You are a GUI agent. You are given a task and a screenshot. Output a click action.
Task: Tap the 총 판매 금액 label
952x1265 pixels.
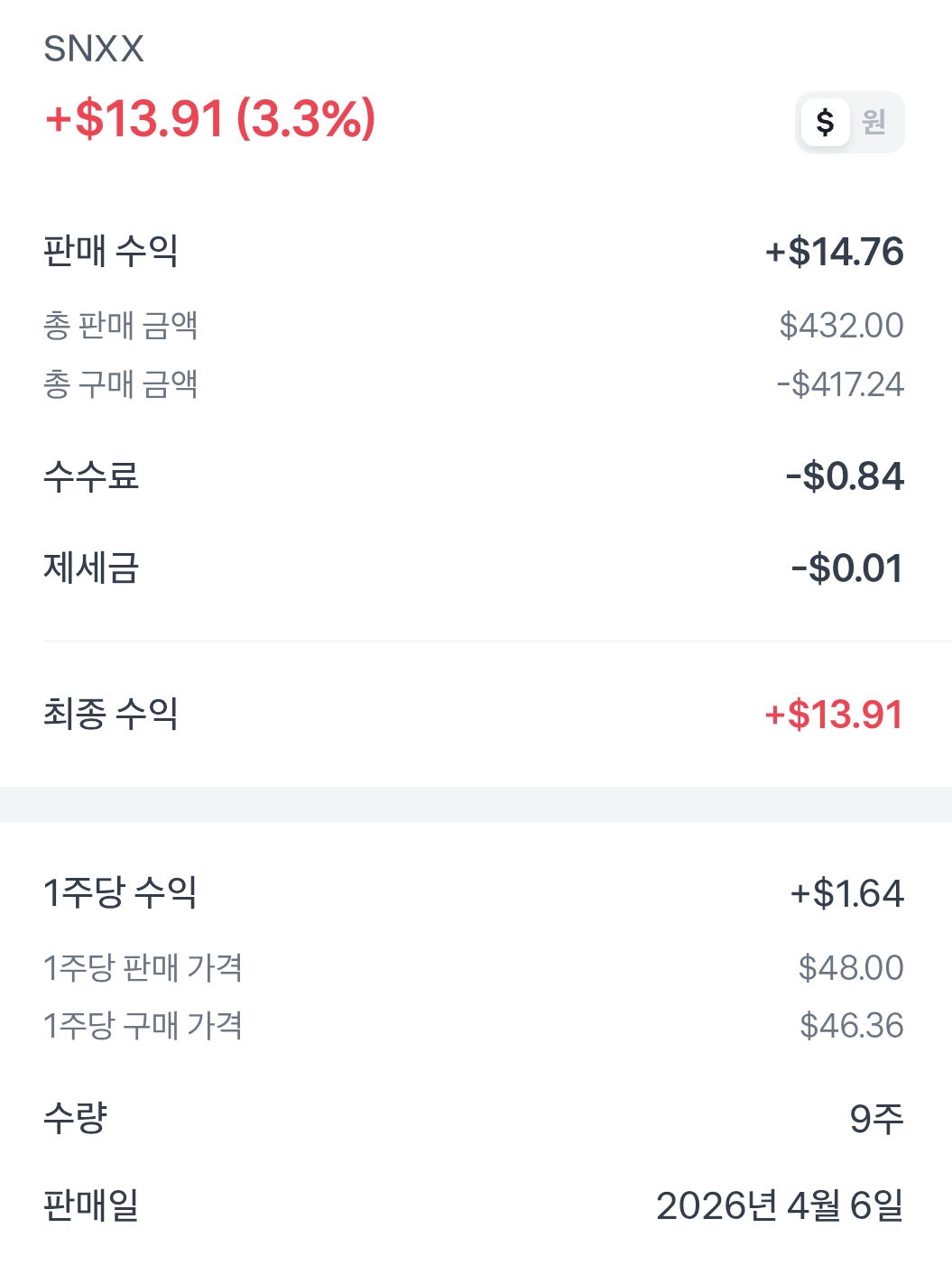(121, 326)
